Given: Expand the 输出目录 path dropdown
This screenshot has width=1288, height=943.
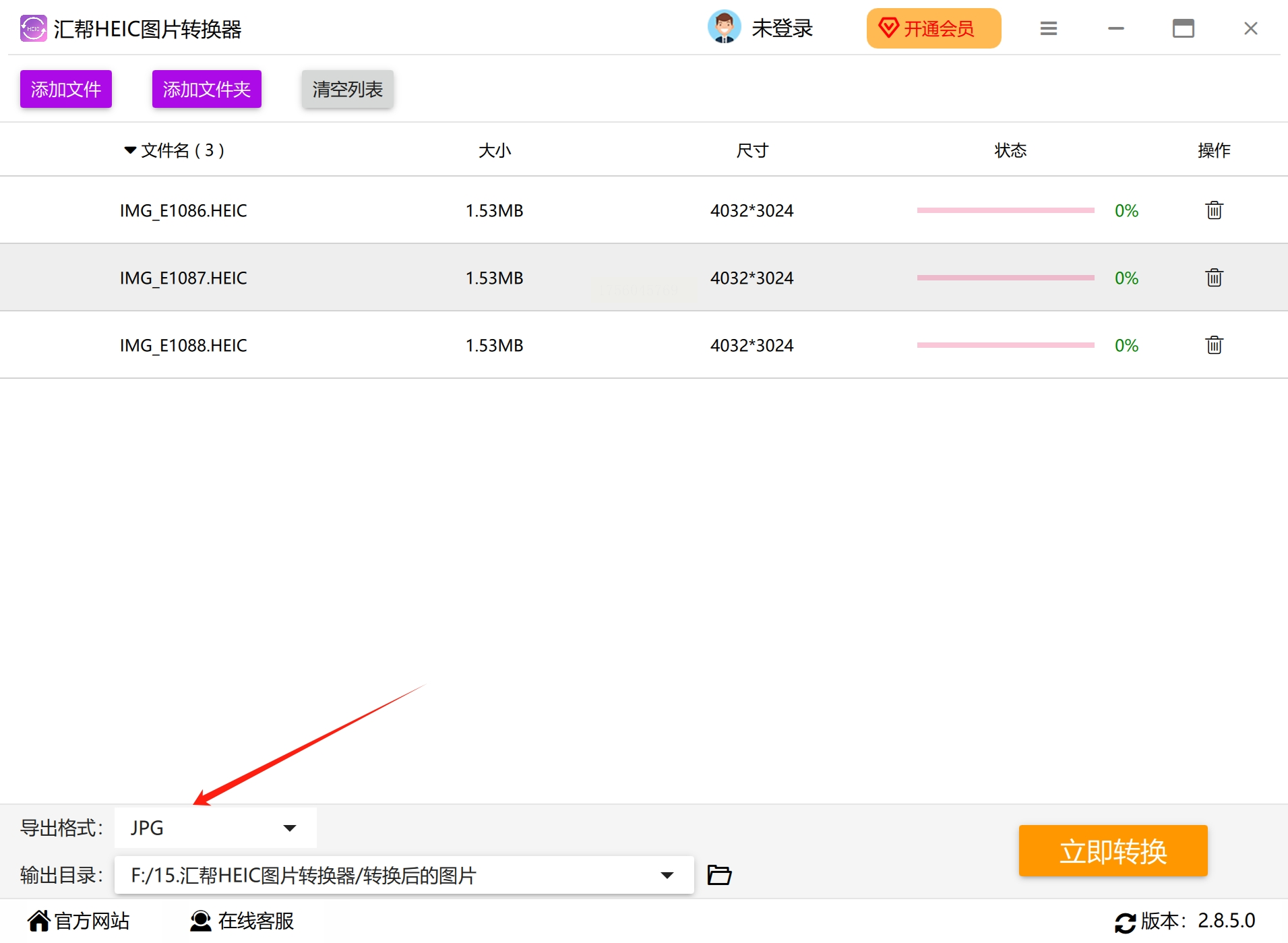Looking at the screenshot, I should [404, 875].
